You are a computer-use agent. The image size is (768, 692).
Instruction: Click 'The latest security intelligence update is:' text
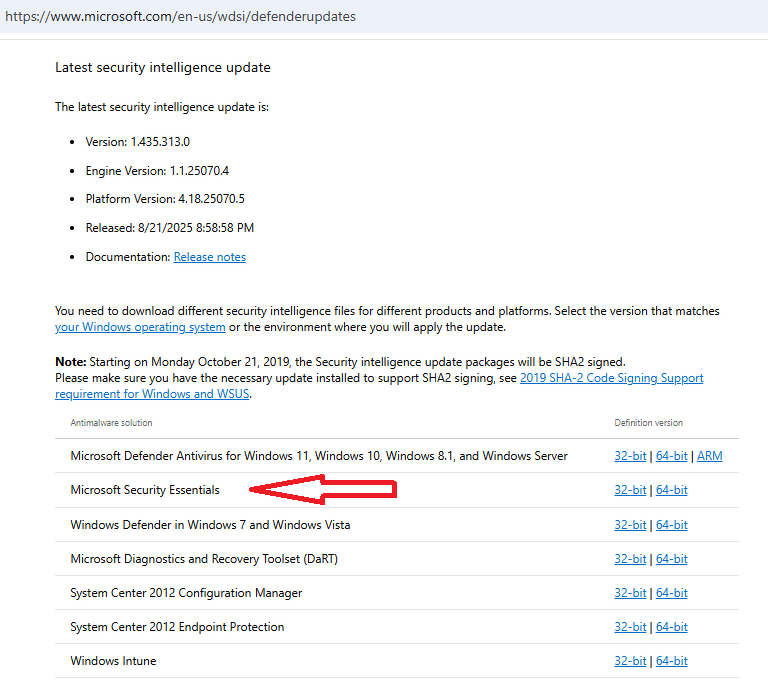tap(162, 107)
